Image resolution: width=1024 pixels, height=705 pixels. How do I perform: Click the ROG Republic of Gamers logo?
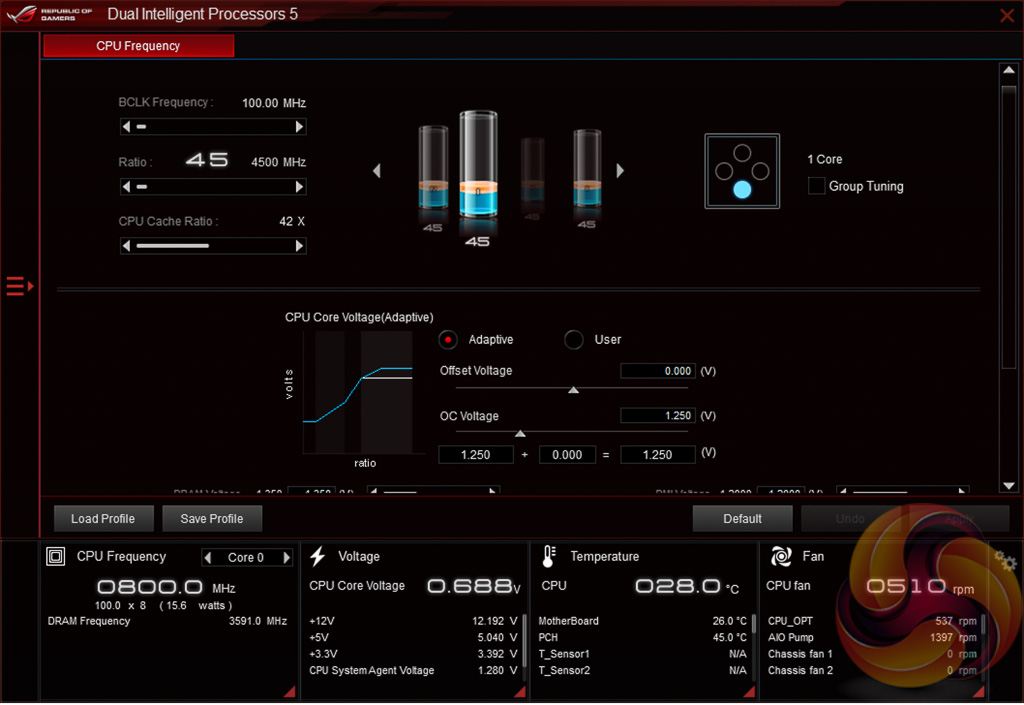point(49,14)
